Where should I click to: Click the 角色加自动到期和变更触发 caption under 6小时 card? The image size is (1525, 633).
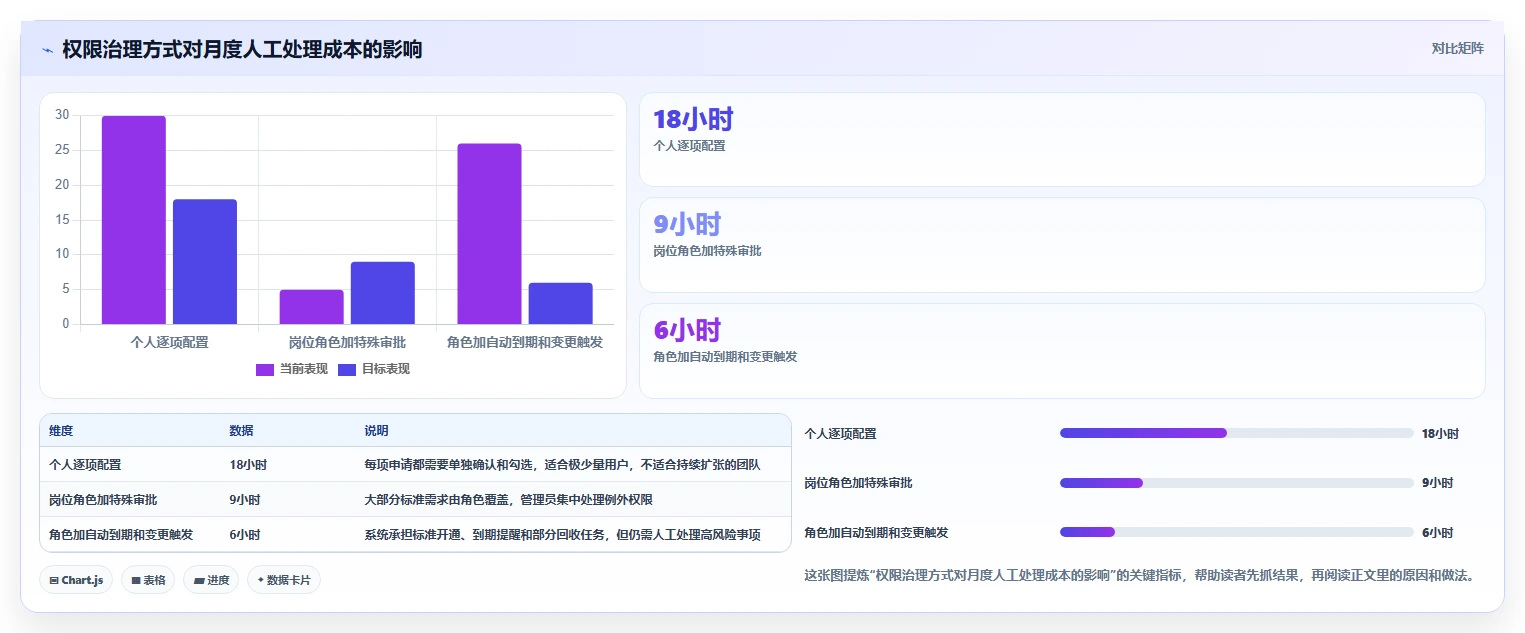[x=725, y=357]
